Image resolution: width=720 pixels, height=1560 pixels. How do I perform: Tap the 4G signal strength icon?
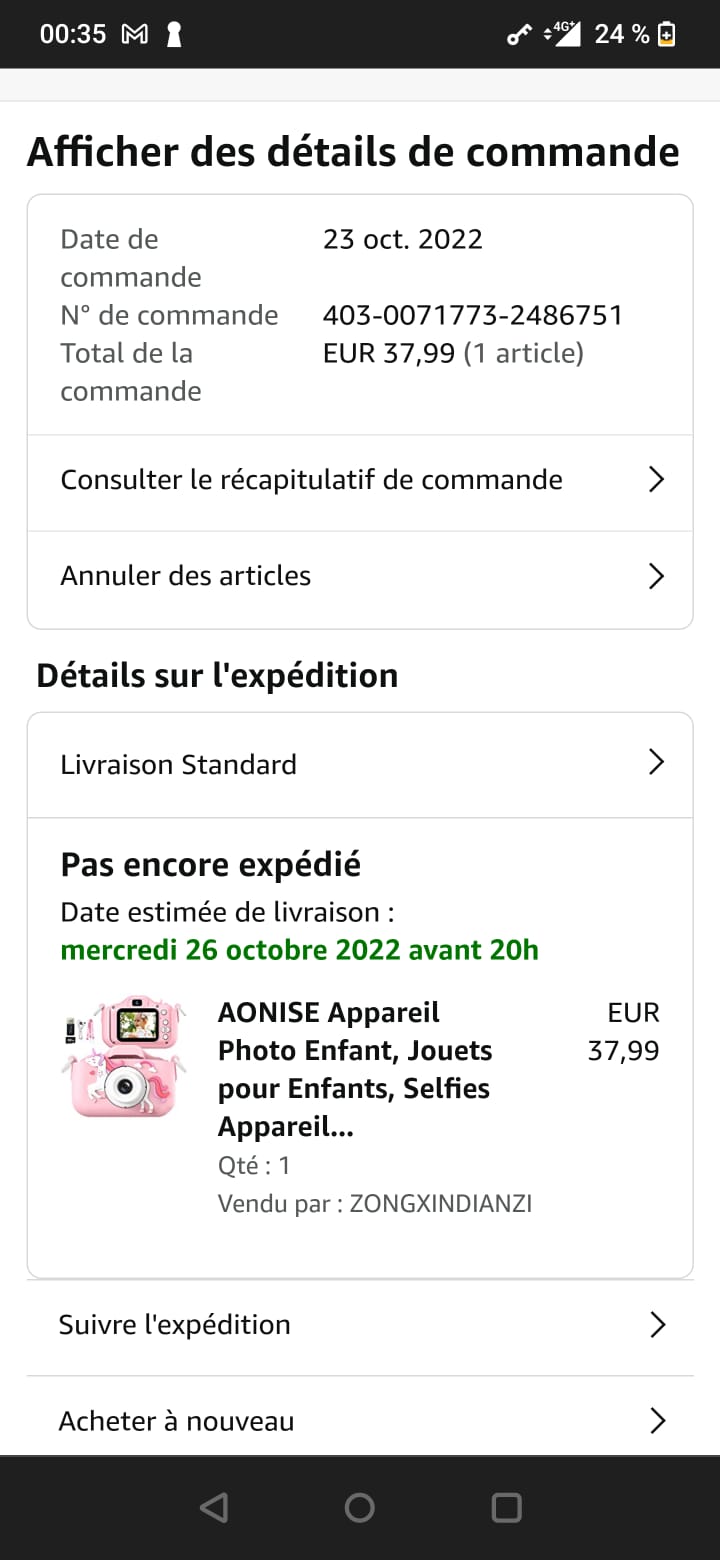(563, 34)
